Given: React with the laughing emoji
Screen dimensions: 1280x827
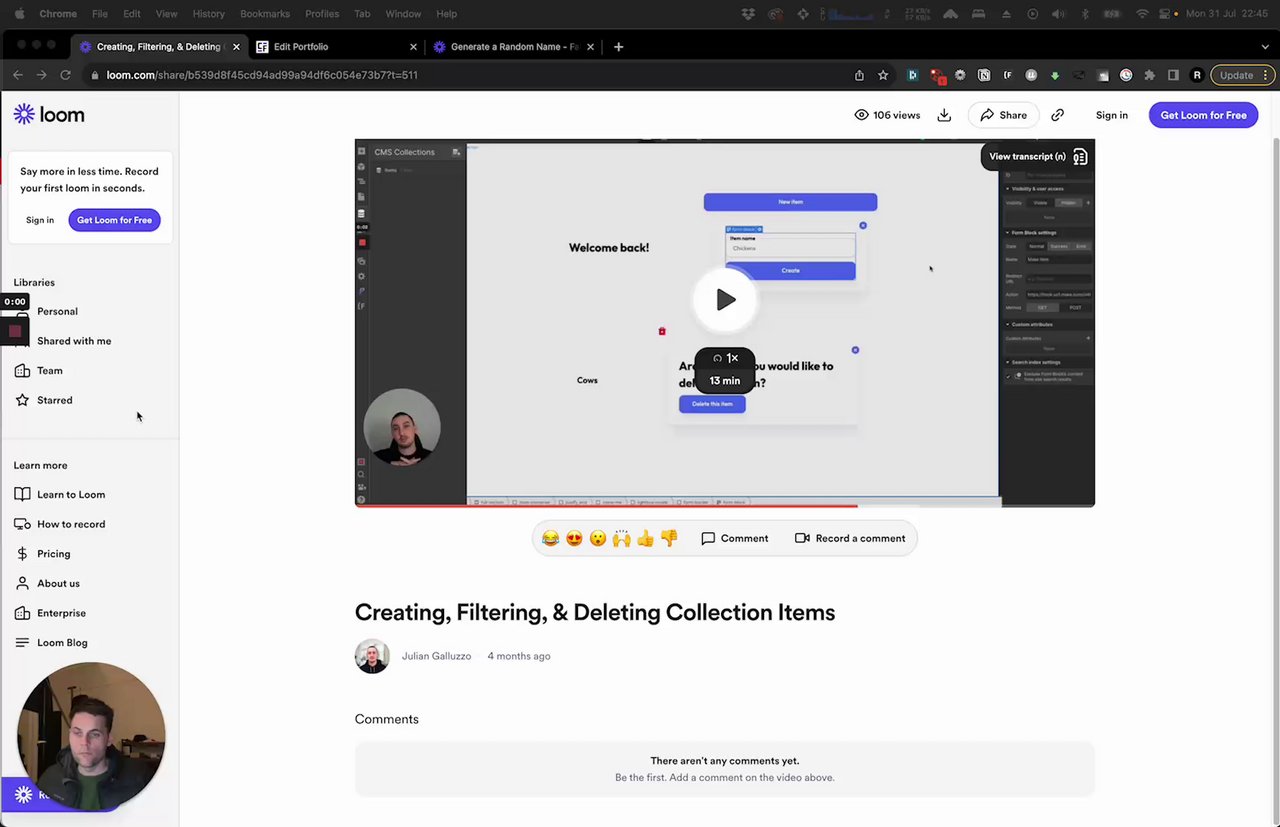Looking at the screenshot, I should [550, 538].
